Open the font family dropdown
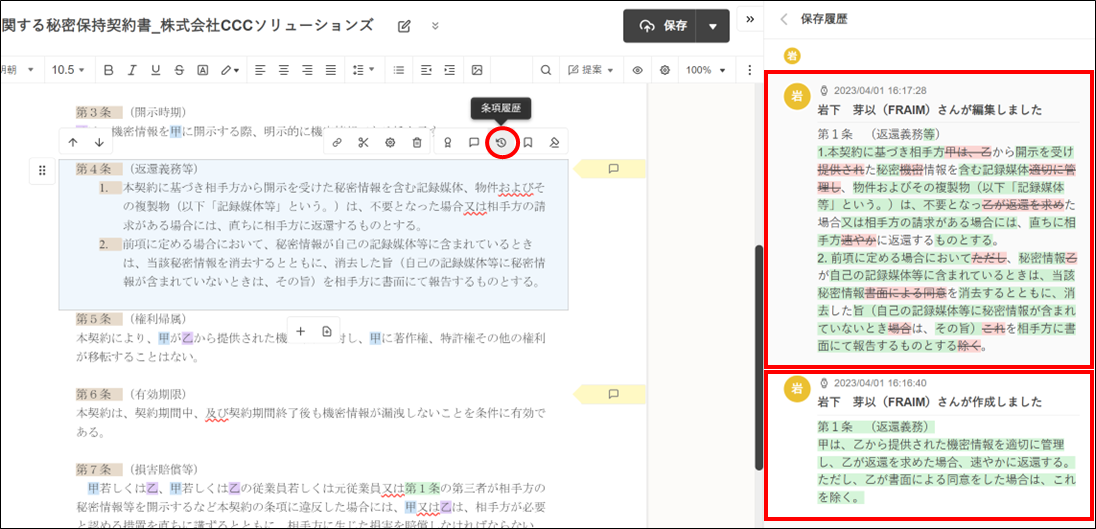Viewport: 1096px width, 529px height. [18, 70]
